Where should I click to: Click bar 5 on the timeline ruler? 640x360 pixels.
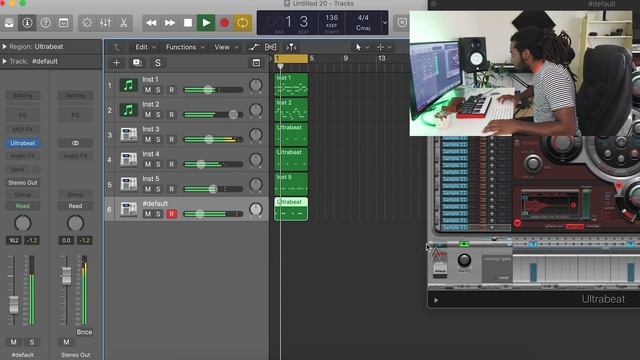[x=312, y=58]
